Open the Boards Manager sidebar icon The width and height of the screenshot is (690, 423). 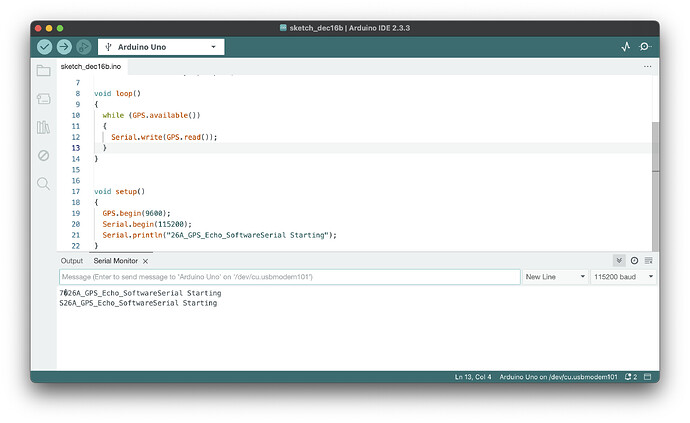pyautogui.click(x=44, y=99)
